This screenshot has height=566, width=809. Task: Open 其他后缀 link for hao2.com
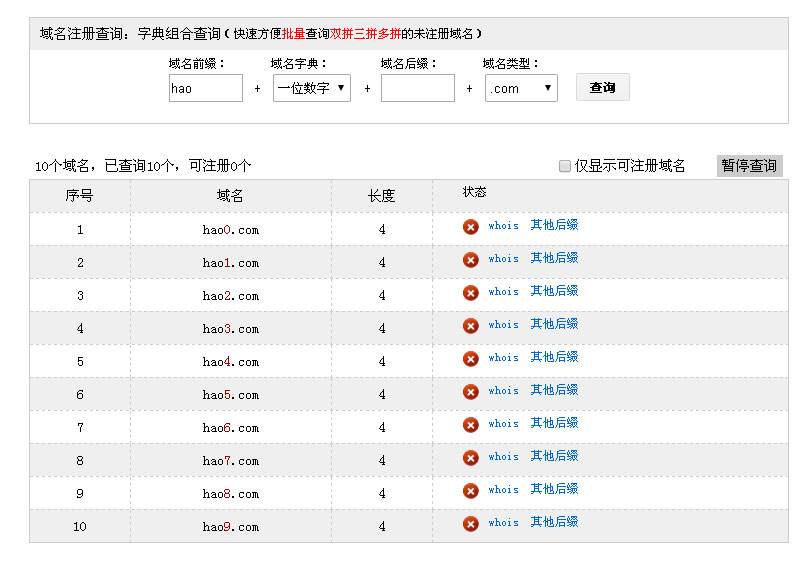coord(555,291)
